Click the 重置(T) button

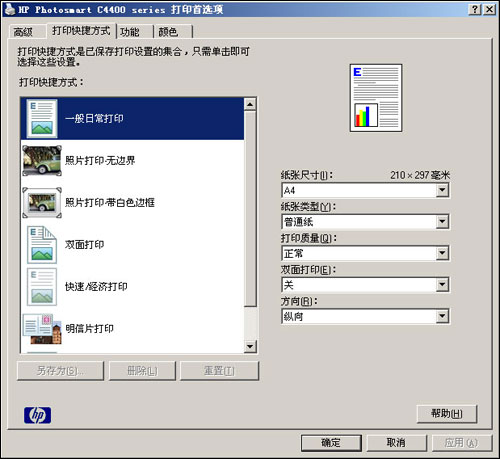219,371
